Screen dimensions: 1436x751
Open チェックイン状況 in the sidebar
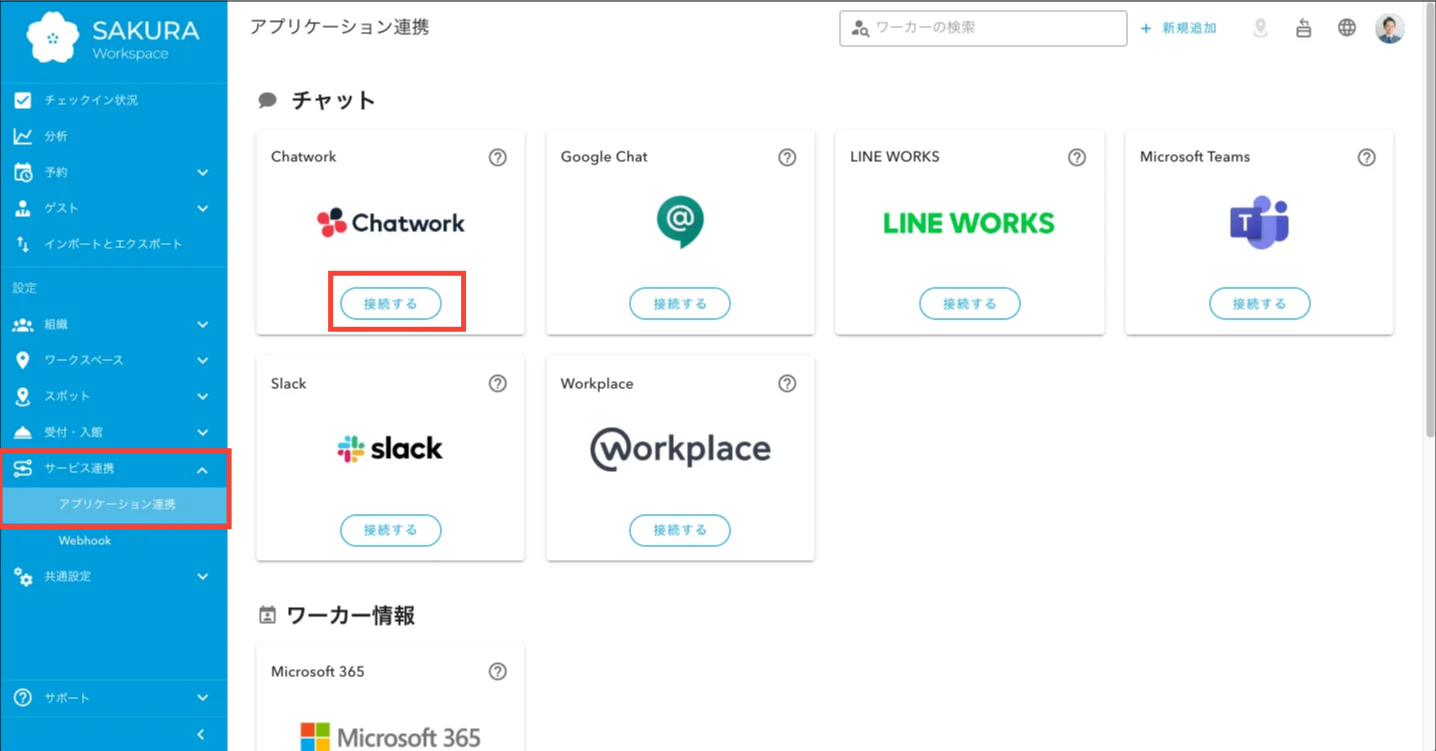pos(114,100)
